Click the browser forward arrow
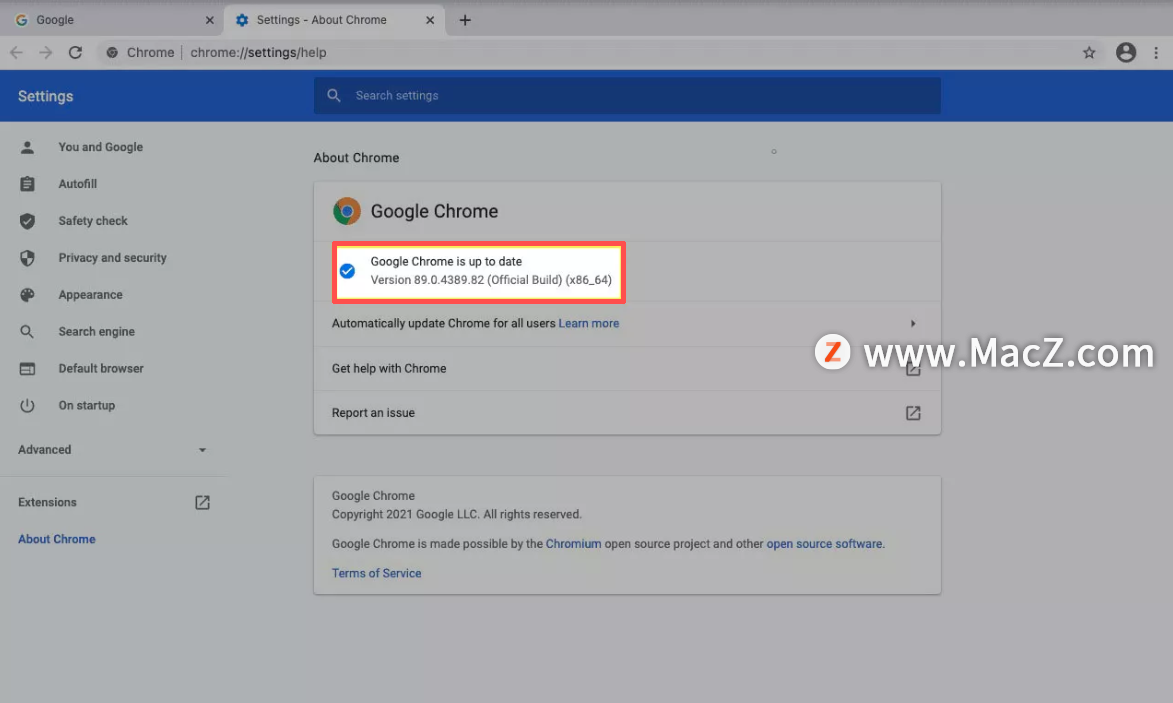Image resolution: width=1173 pixels, height=703 pixels. [46, 52]
